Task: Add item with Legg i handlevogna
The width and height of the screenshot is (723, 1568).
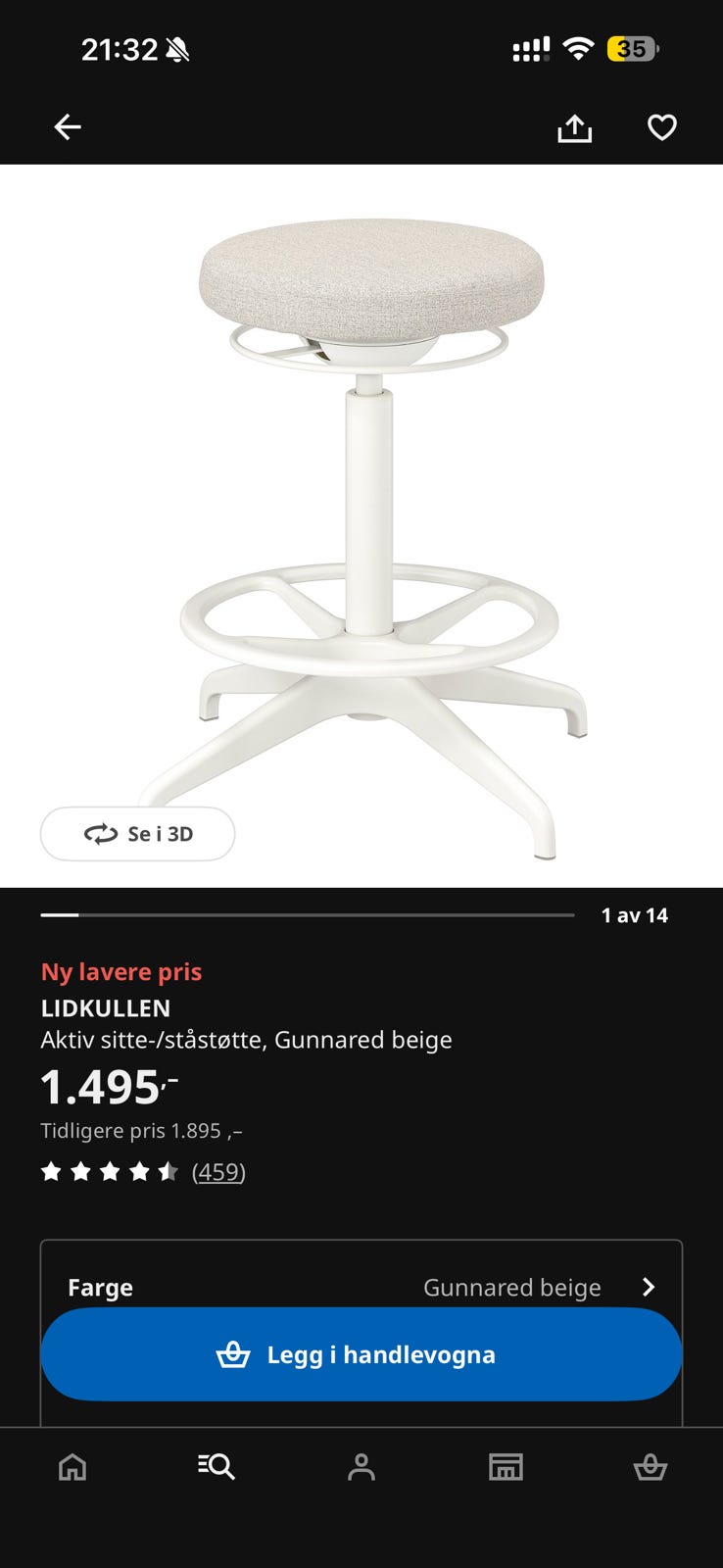Action: point(361,1354)
